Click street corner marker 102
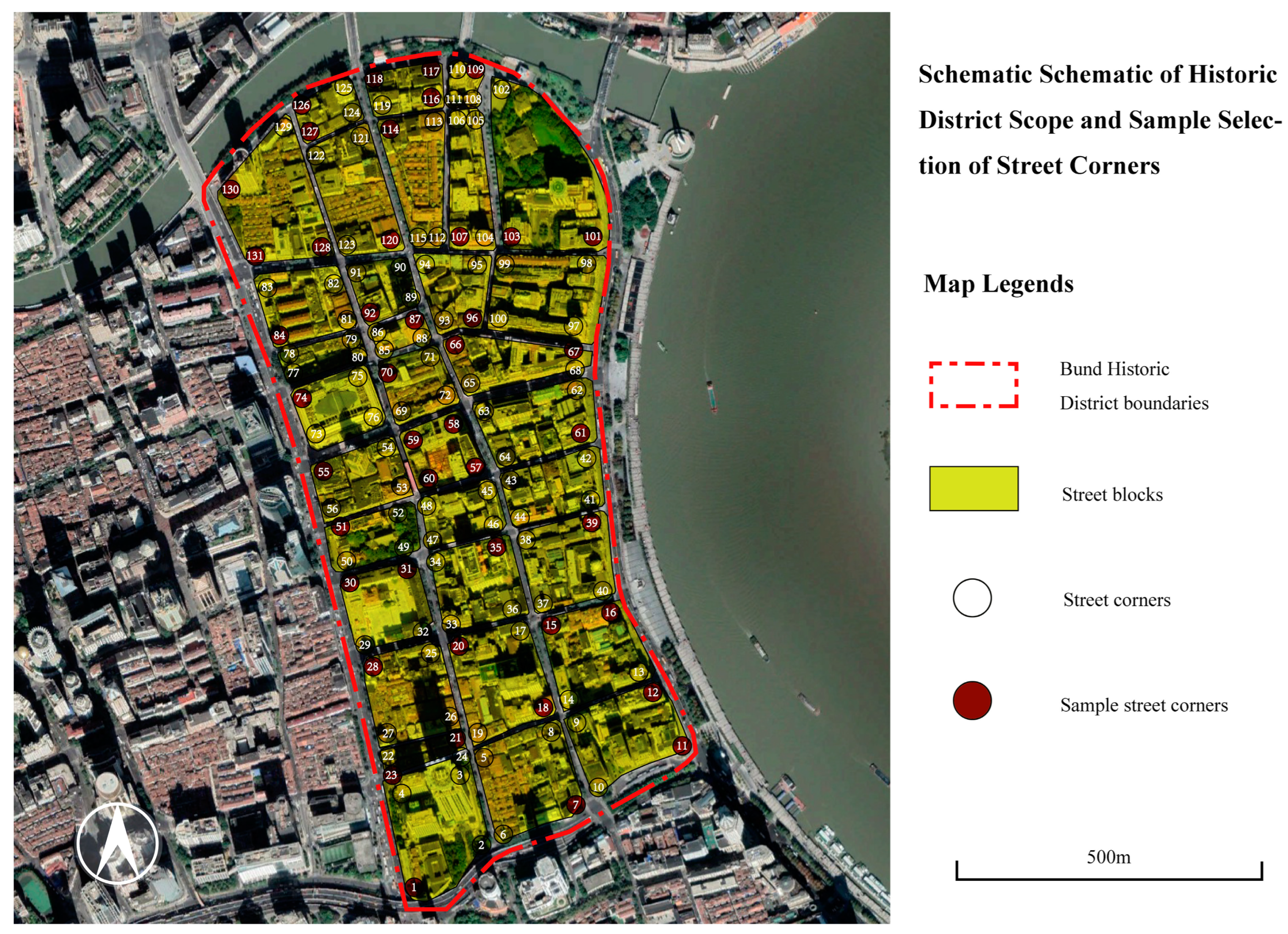This screenshot has width=1288, height=934. pos(501,89)
